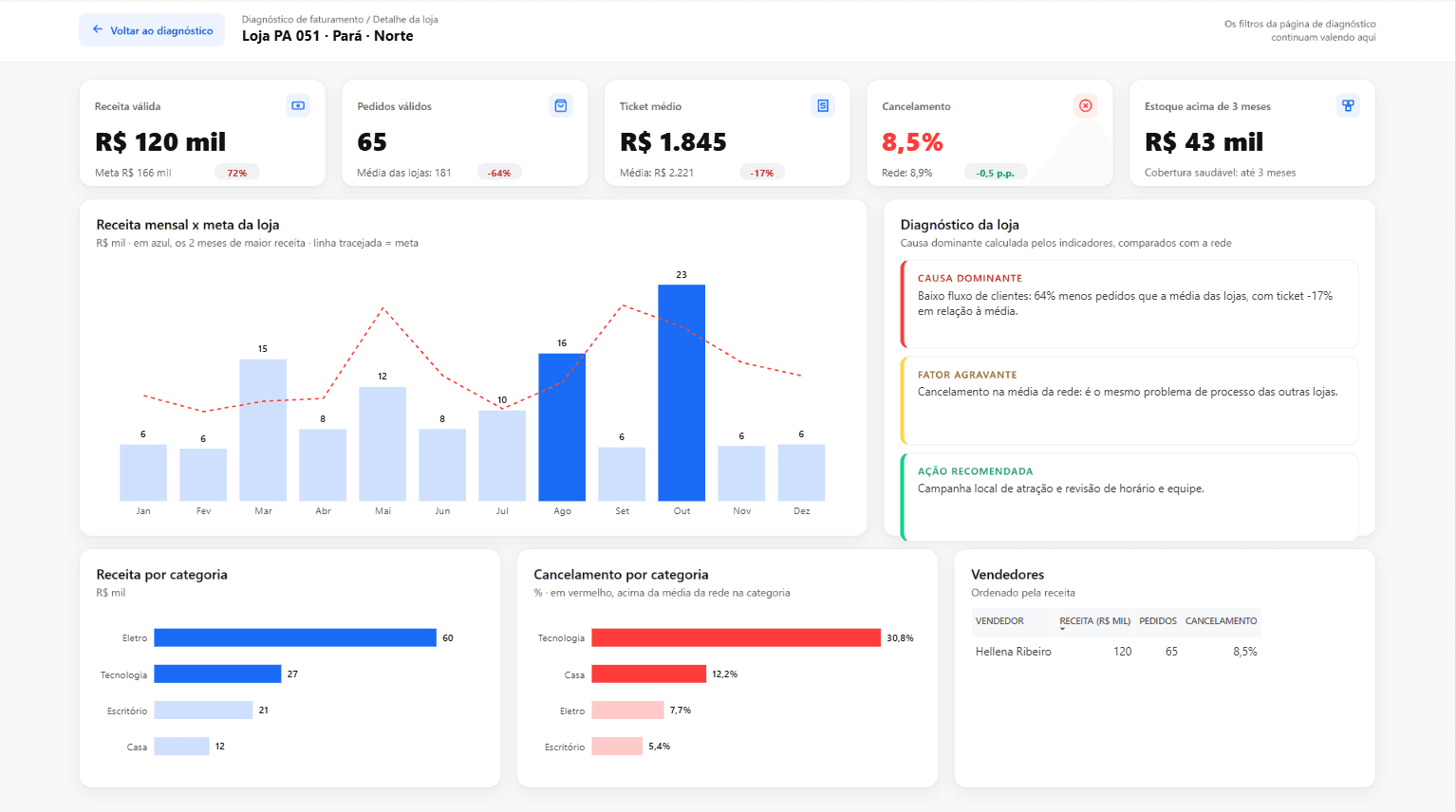
Task: Click the Jan bar in monthly revenue chart
Action: point(143,472)
